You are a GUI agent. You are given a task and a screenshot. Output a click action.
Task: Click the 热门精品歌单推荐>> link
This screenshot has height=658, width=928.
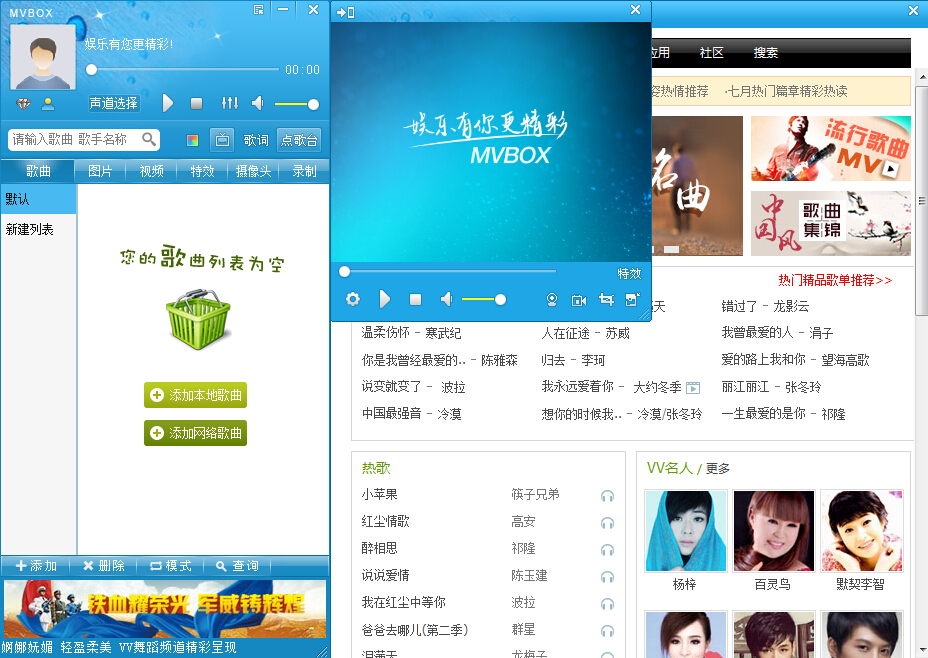(835, 280)
